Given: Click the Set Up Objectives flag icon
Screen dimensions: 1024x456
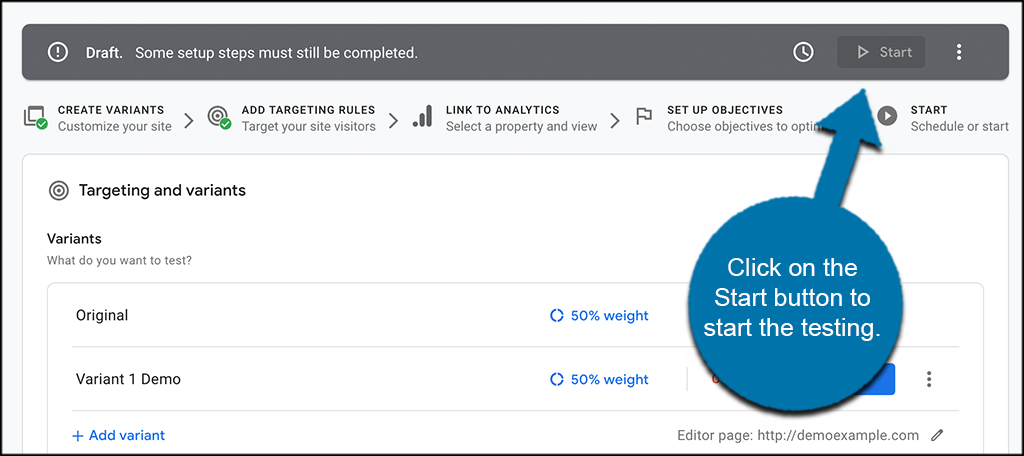Looking at the screenshot, I should [x=644, y=116].
